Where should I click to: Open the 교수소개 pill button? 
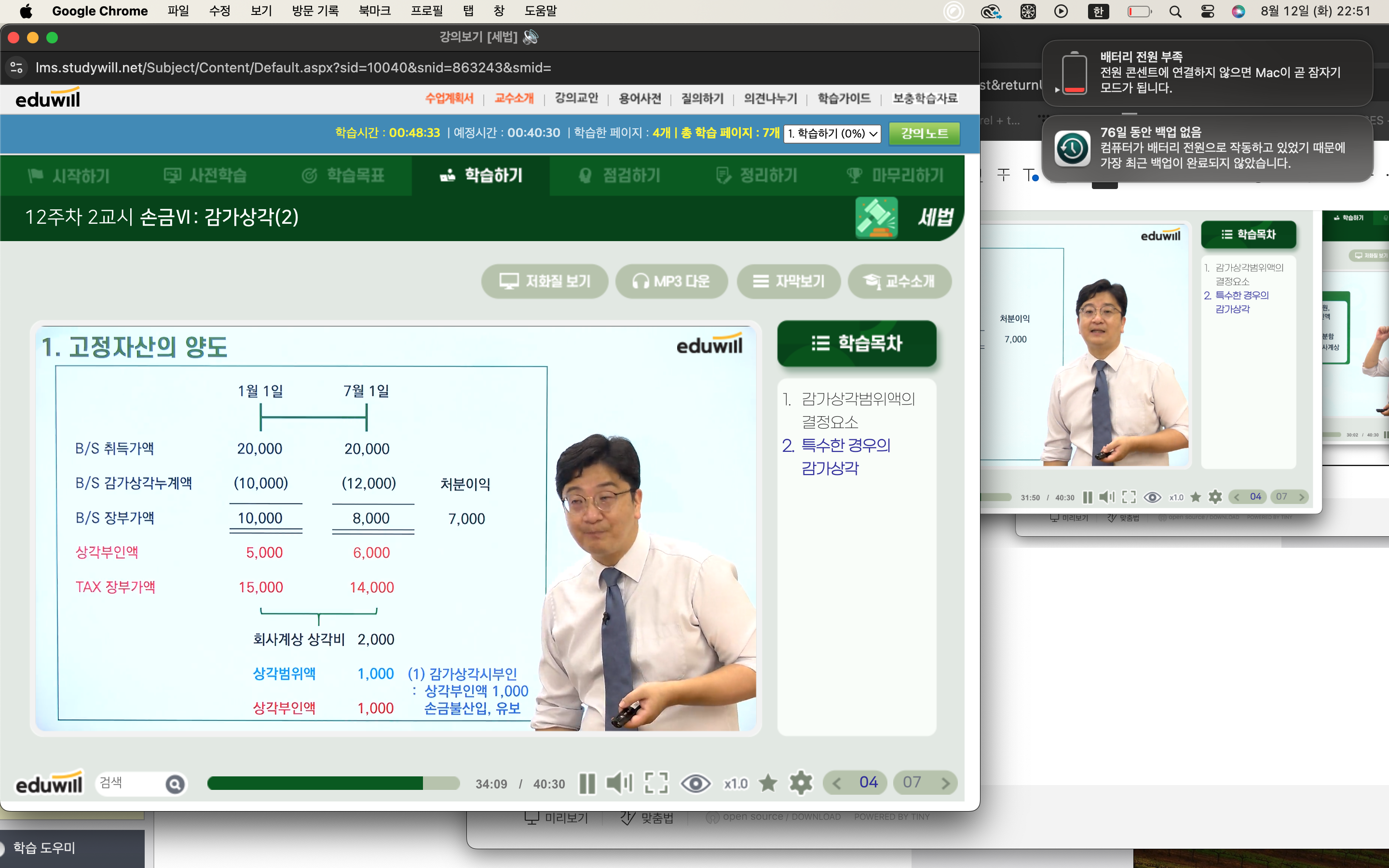pyautogui.click(x=899, y=281)
